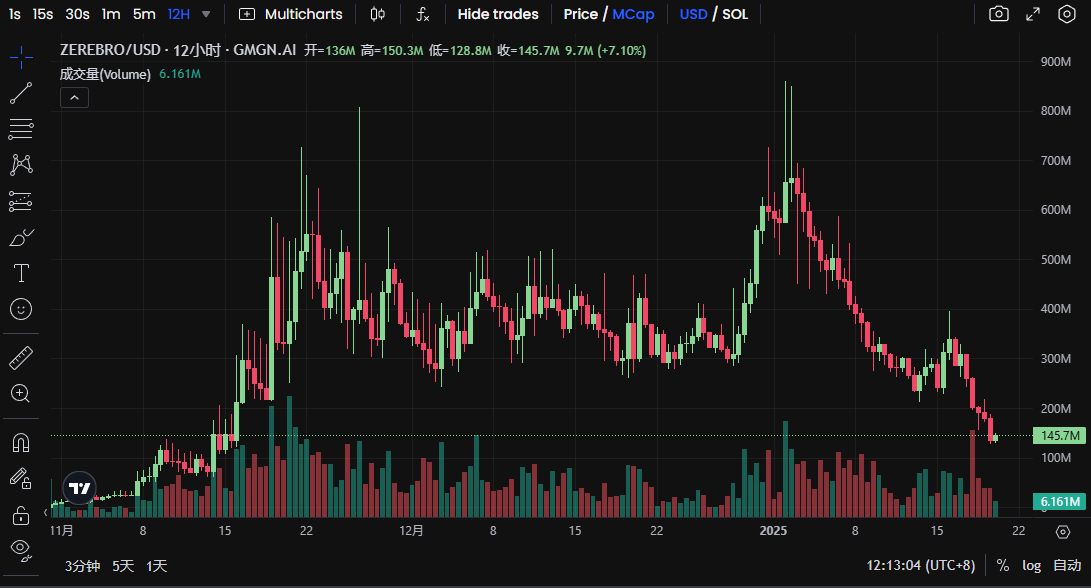Select the text annotation tool
1091x588 pixels.
[21, 273]
